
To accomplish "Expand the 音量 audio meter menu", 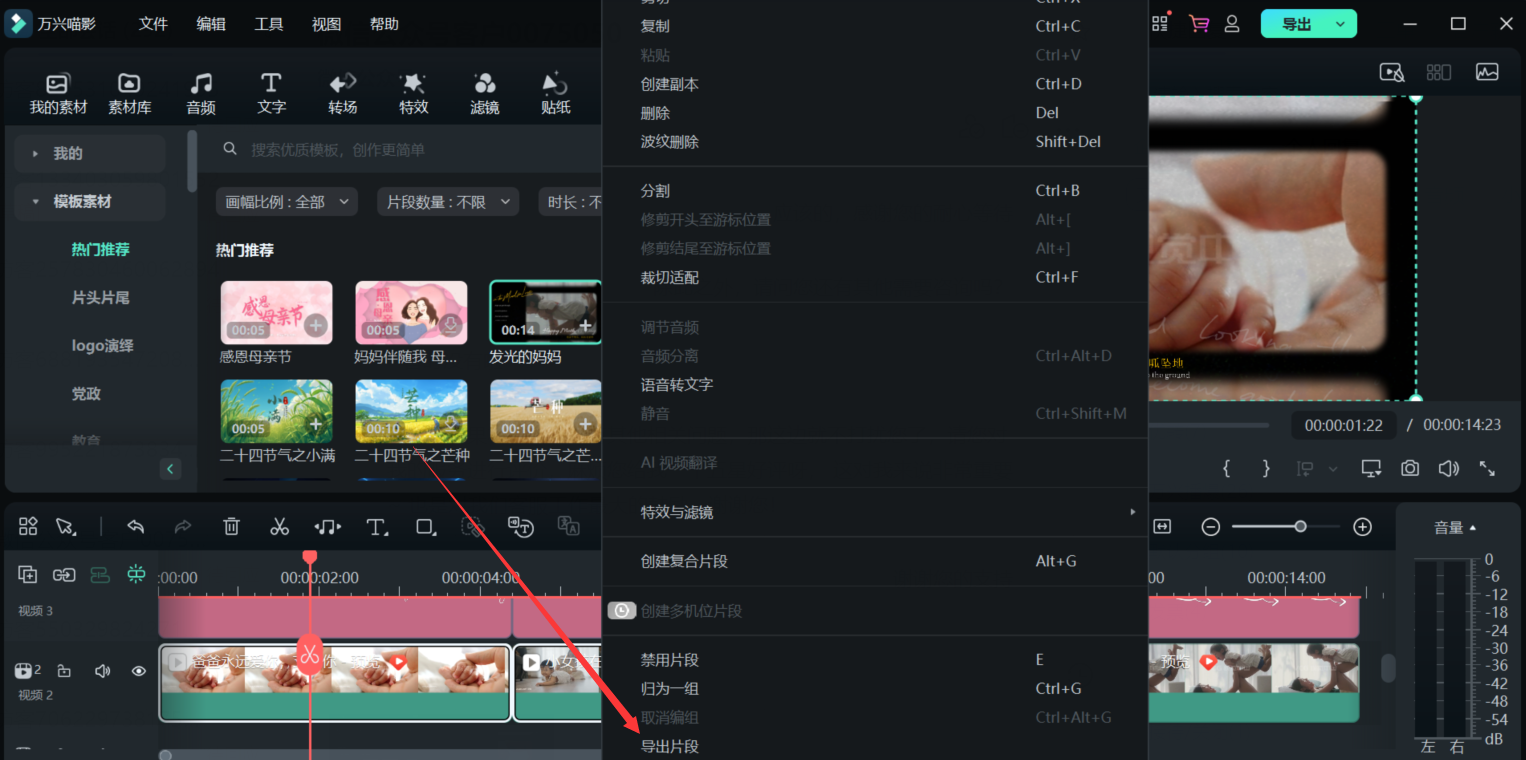I will 1455,527.
